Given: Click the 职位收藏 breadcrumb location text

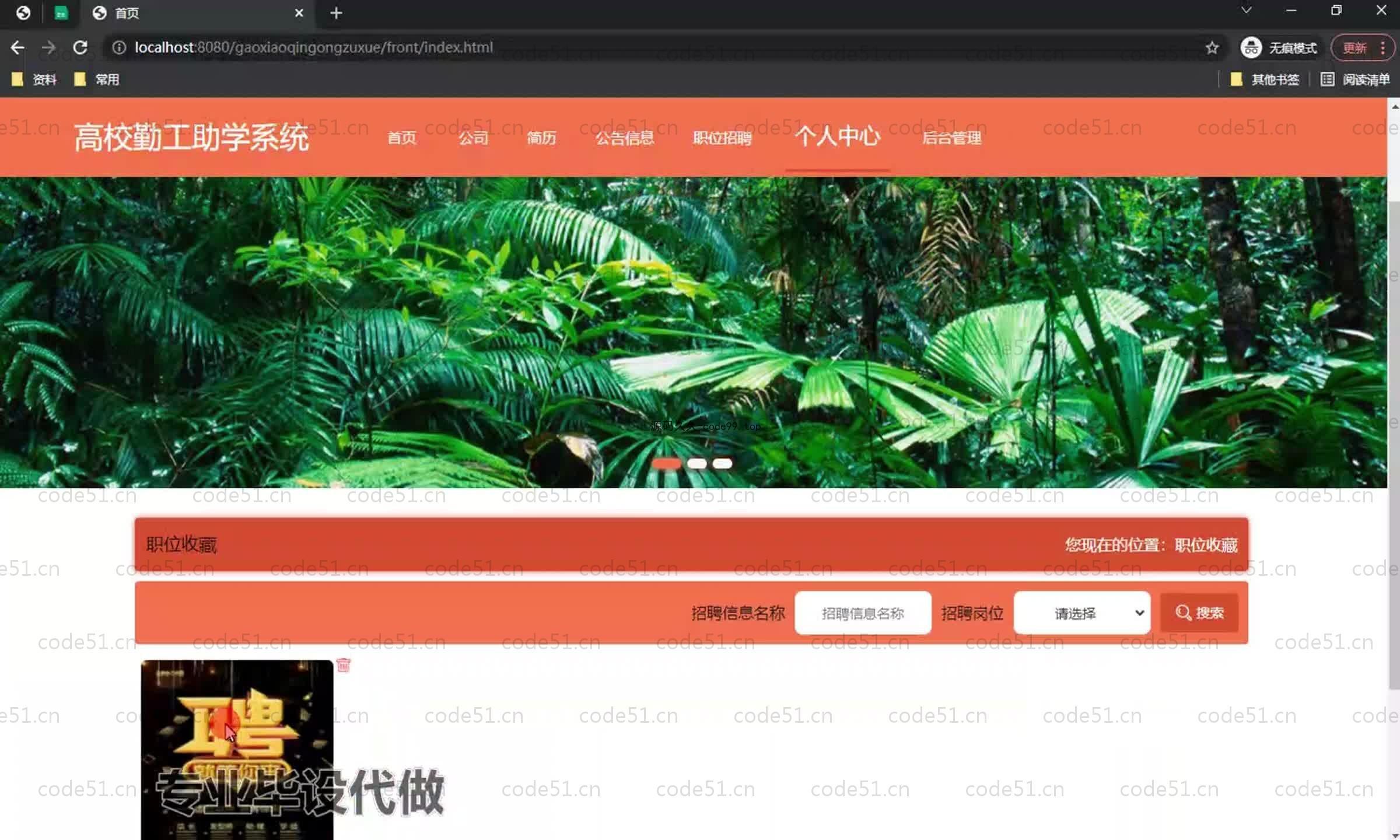Looking at the screenshot, I should [1206, 545].
